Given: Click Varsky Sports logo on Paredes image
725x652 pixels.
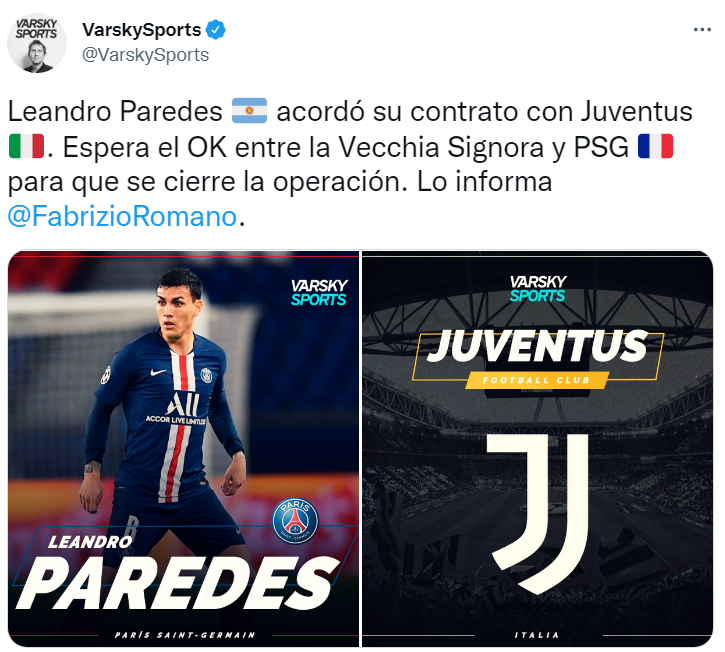Looking at the screenshot, I should [x=319, y=292].
